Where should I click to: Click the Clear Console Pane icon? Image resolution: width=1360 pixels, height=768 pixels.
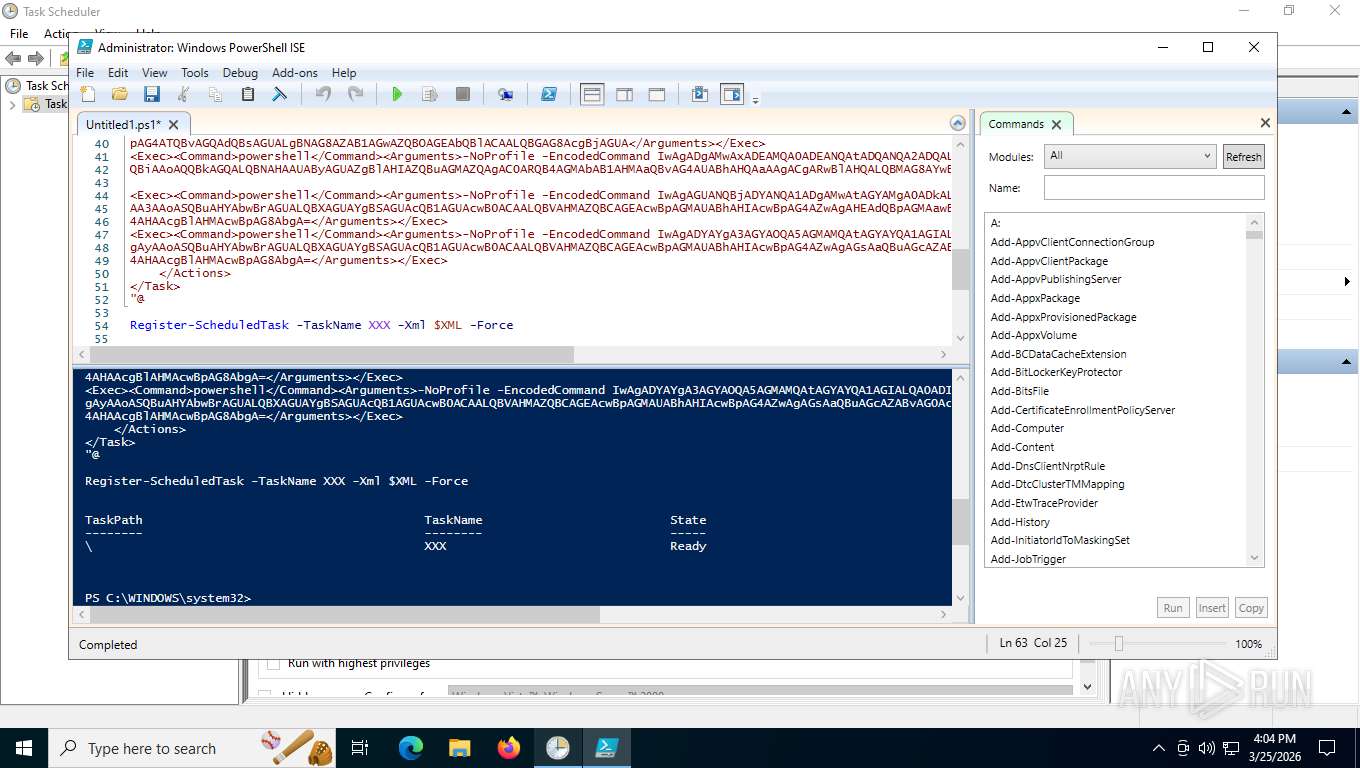point(280,94)
